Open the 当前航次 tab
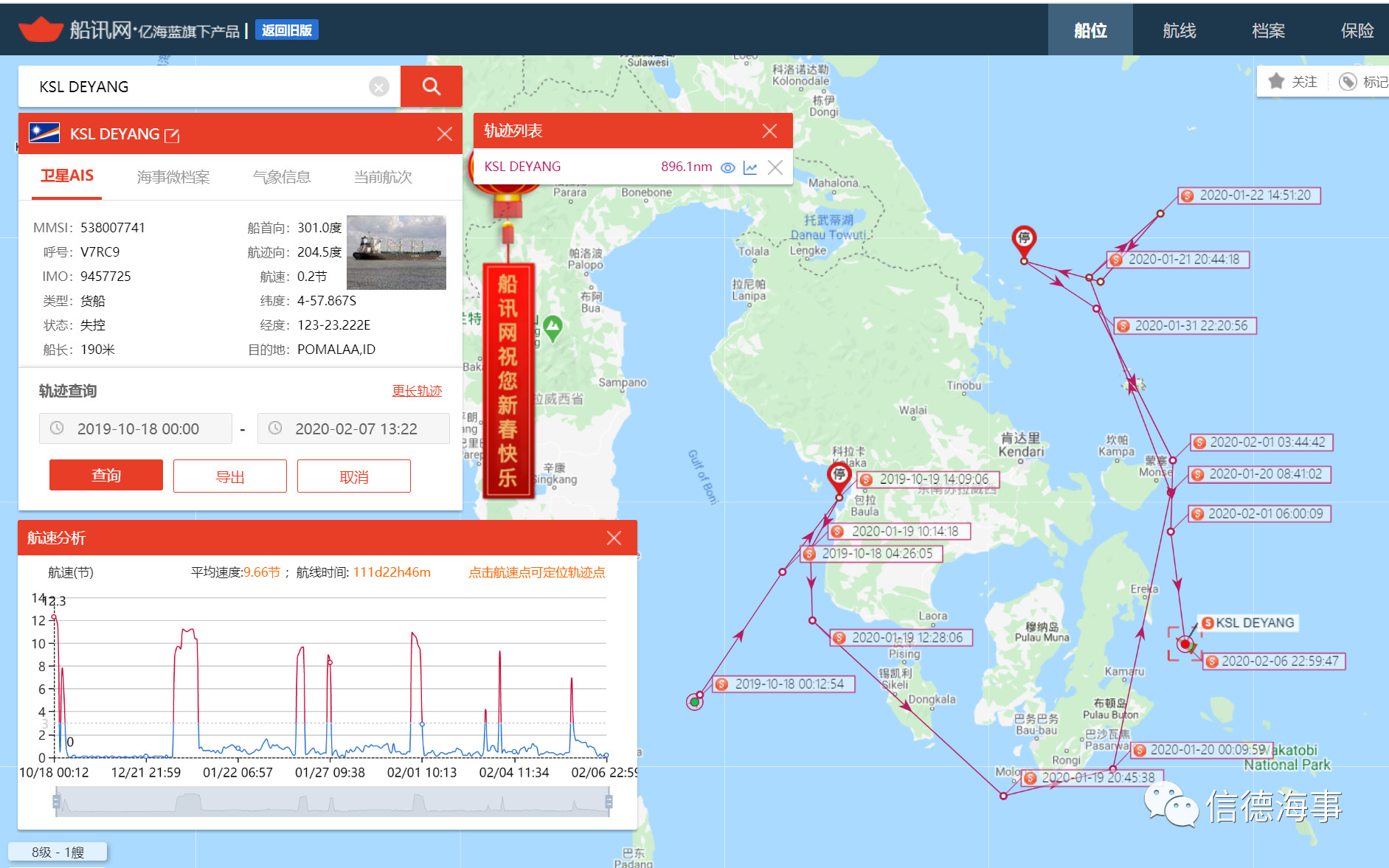 click(x=383, y=177)
